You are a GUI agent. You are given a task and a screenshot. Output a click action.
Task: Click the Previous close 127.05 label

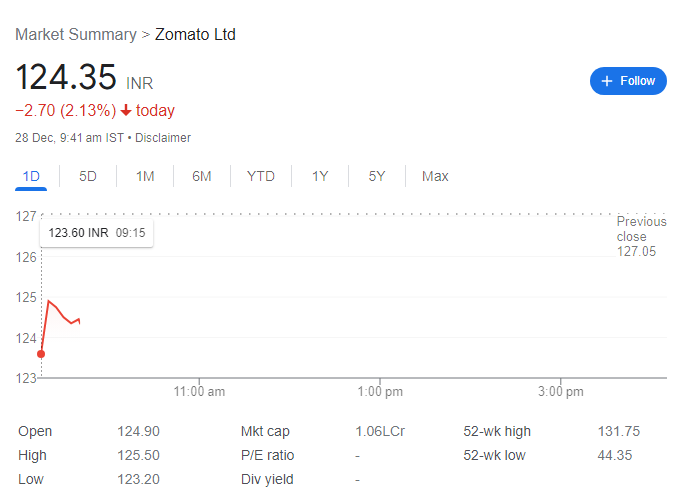pyautogui.click(x=641, y=236)
